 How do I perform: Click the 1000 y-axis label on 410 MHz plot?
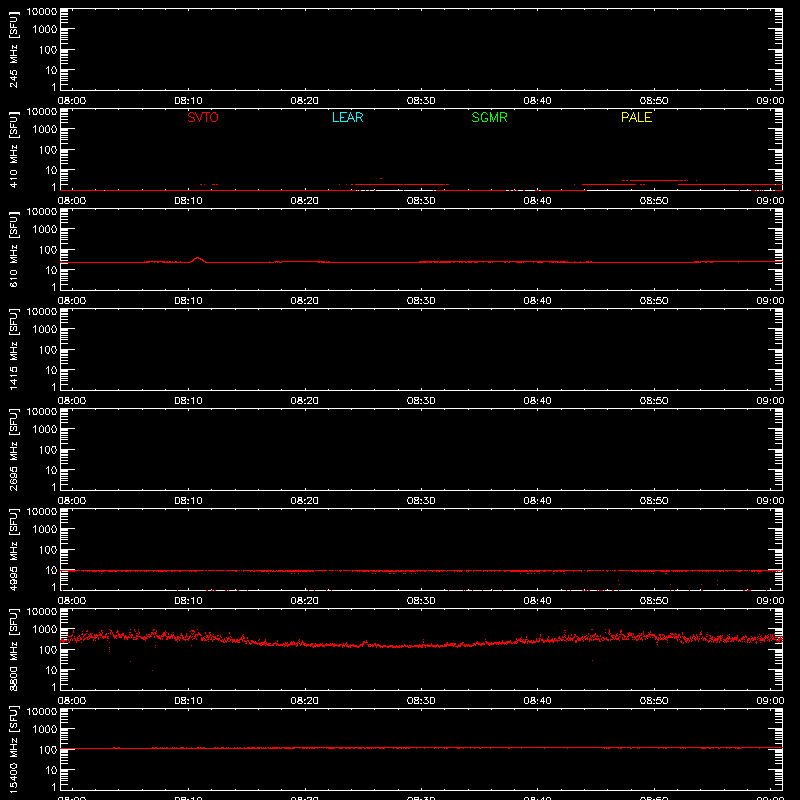coord(44,130)
